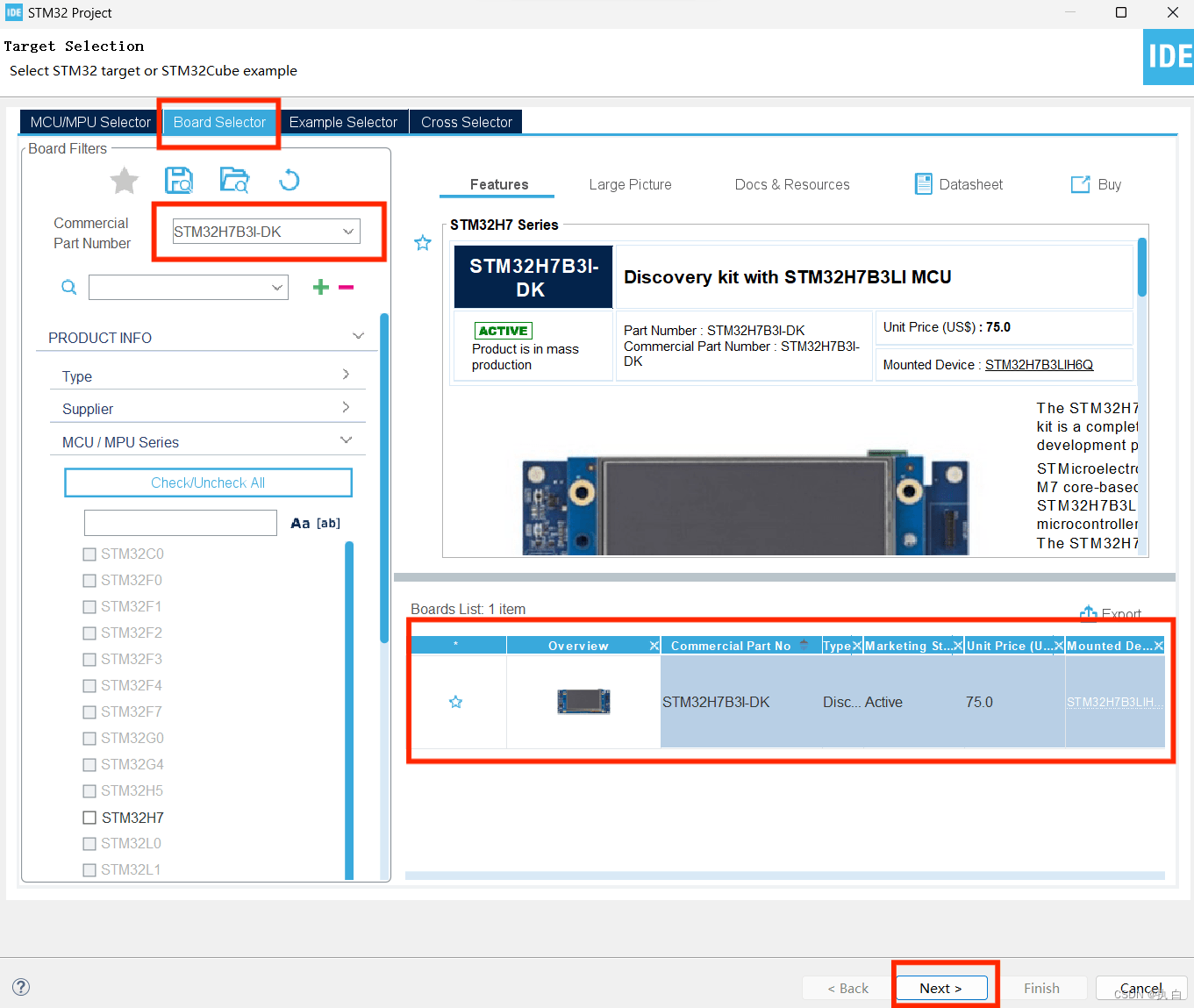Check the STM32H7 series checkbox
Image resolution: width=1194 pixels, height=1008 pixels.
point(89,817)
